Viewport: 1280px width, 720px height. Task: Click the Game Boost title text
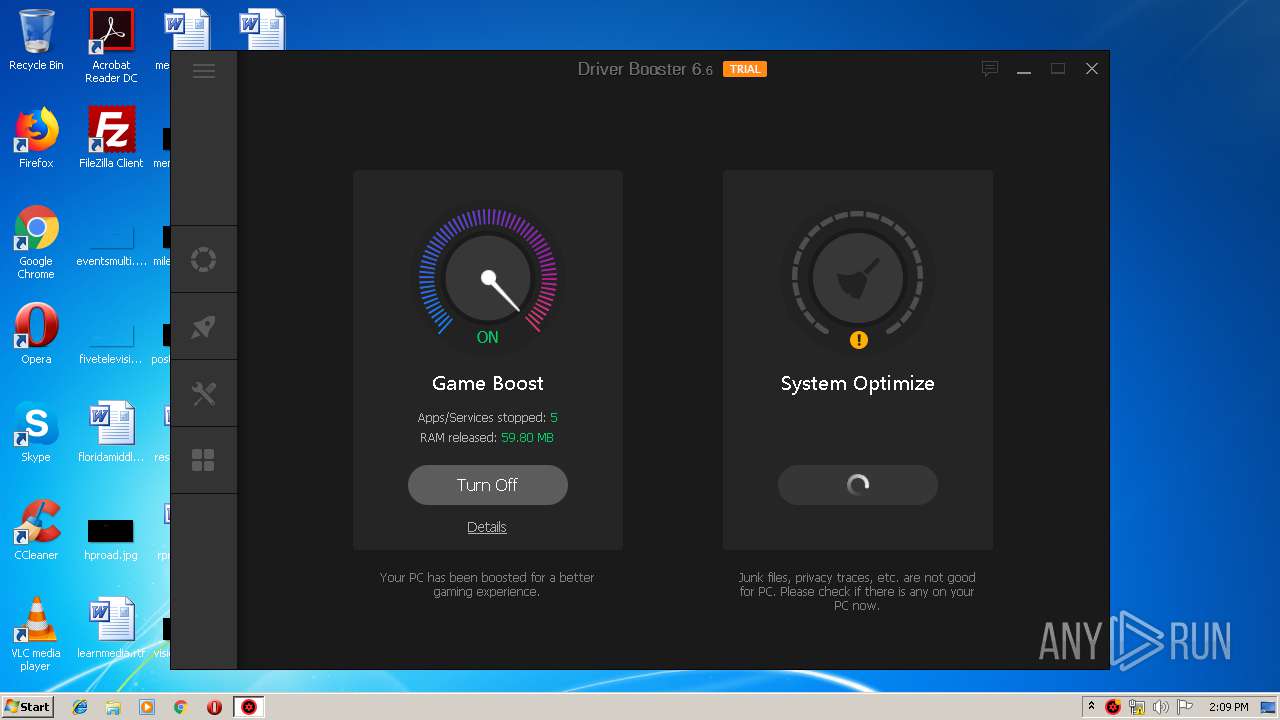[488, 383]
